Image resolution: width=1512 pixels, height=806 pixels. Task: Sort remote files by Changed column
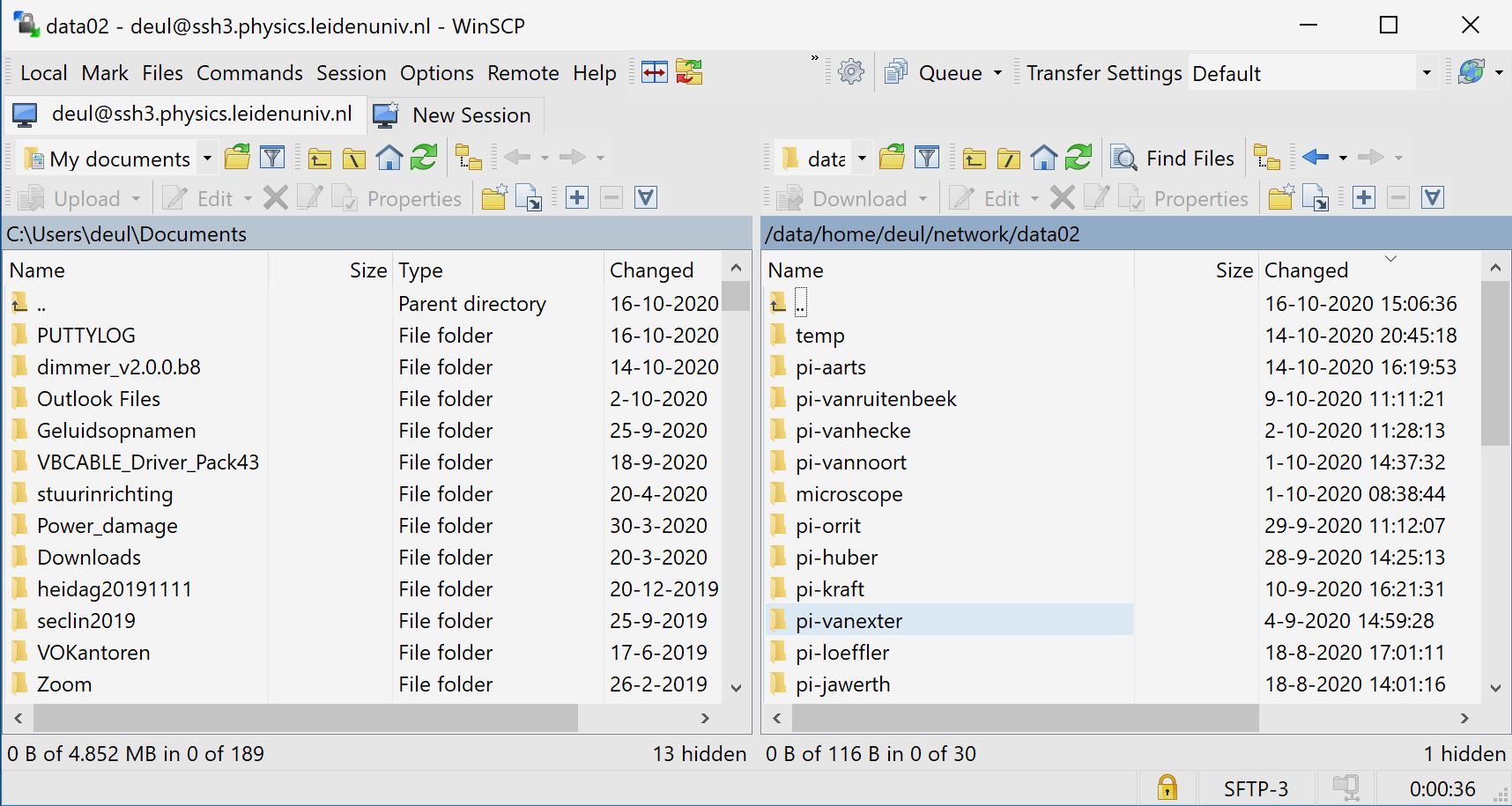click(1306, 270)
